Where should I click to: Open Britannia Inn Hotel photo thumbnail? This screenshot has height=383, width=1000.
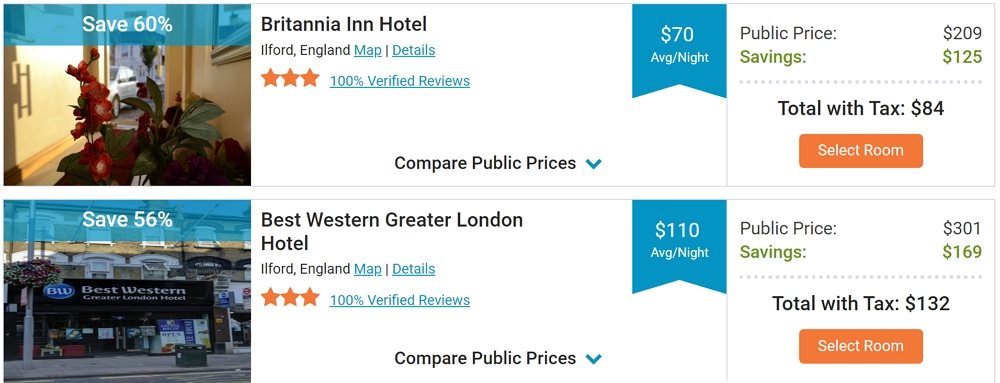127,94
